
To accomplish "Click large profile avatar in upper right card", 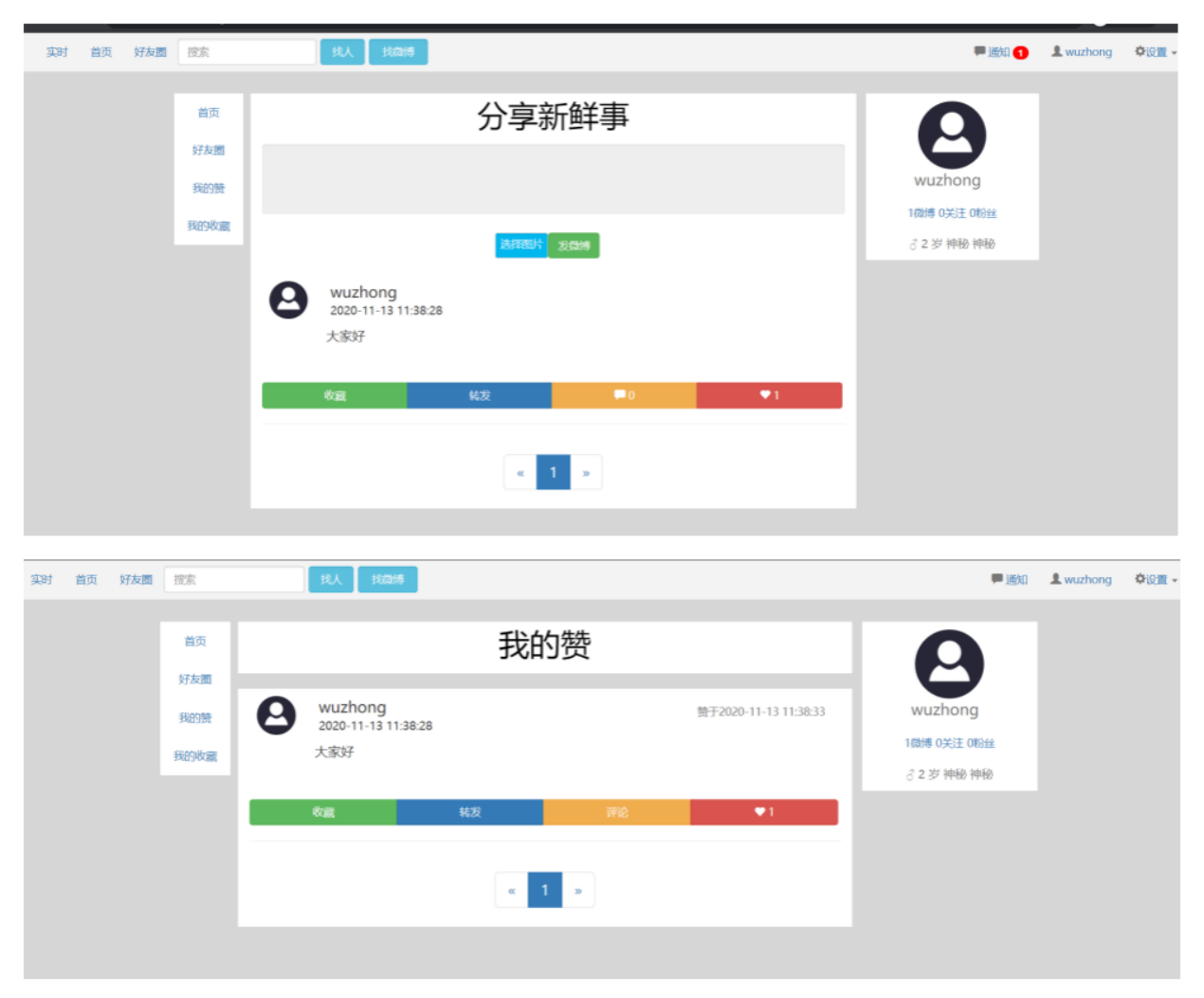I will tap(952, 136).
